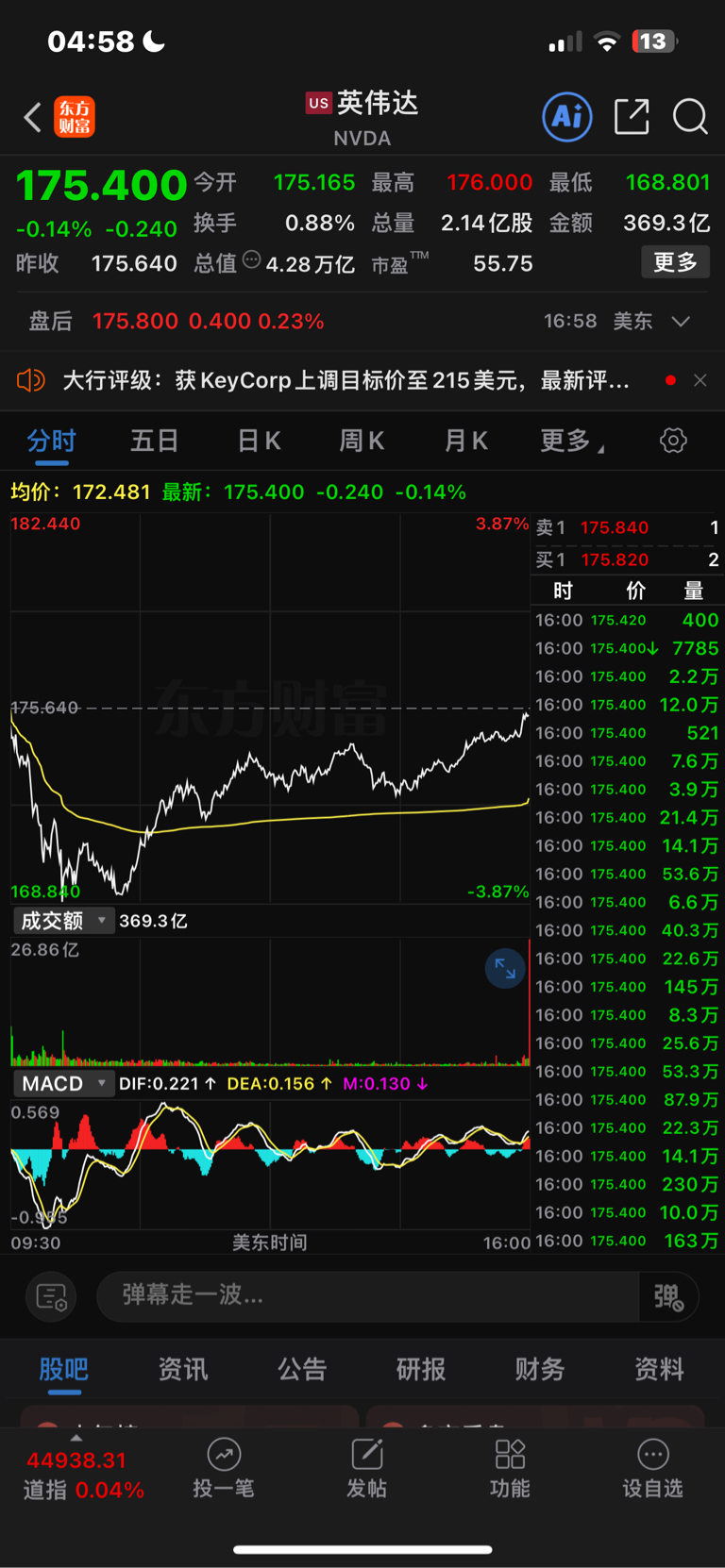Open the 成交额 indicator dropdown
This screenshot has height=1568, width=725.
63,921
